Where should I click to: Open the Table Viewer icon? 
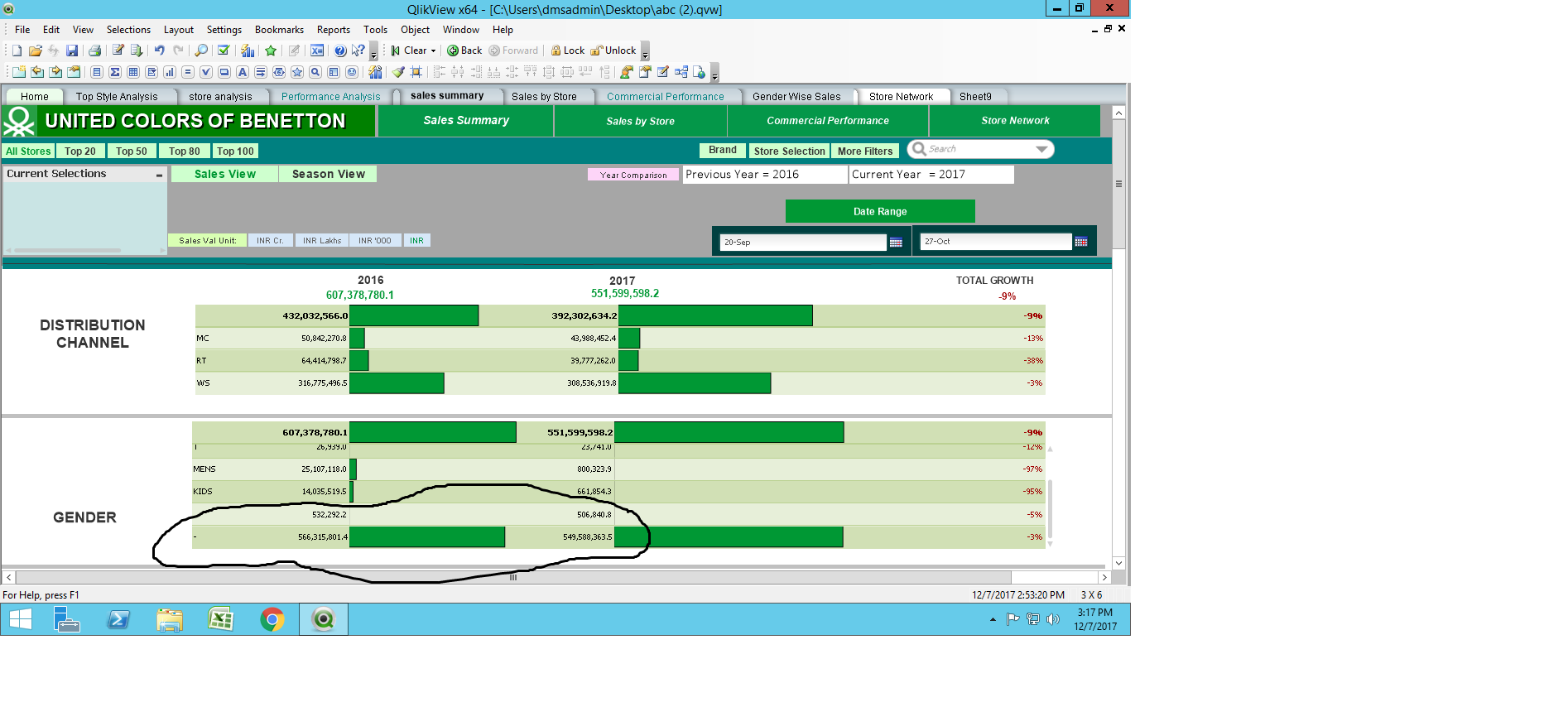pyautogui.click(x=681, y=72)
